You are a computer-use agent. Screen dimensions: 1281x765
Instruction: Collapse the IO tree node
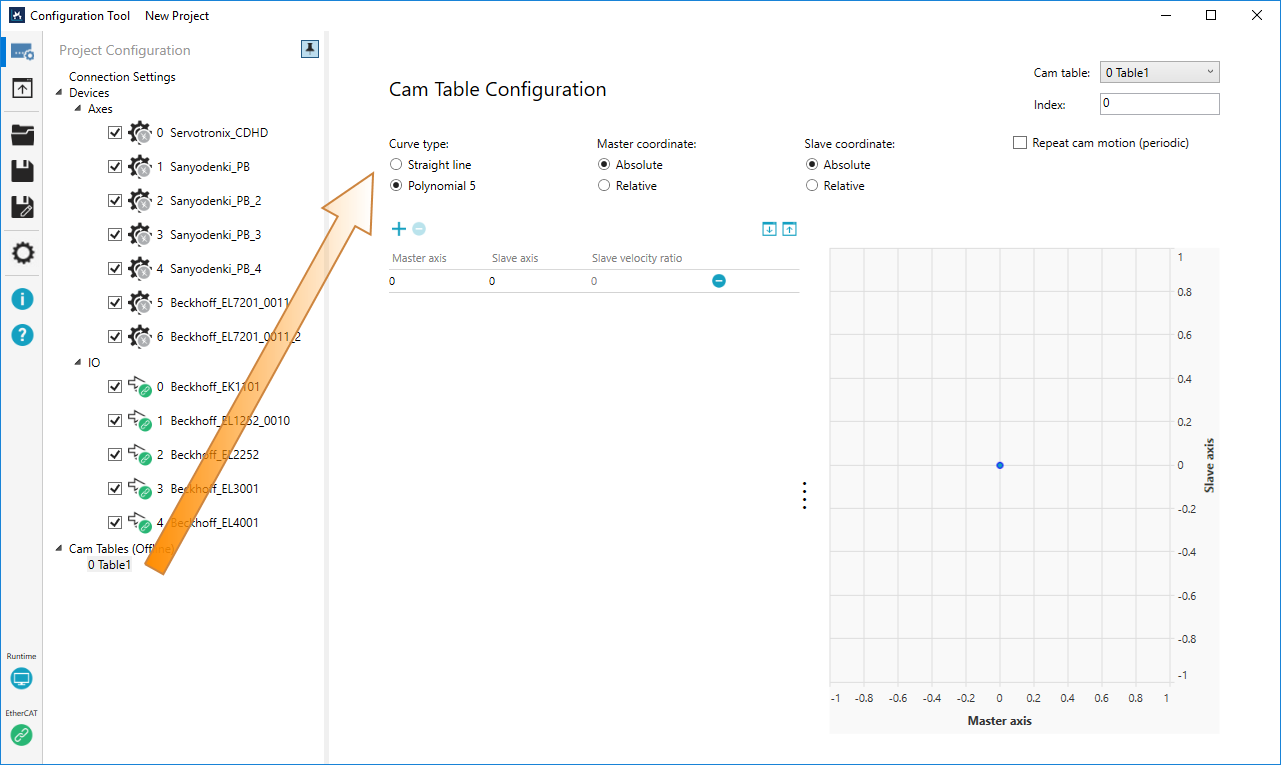pos(78,363)
